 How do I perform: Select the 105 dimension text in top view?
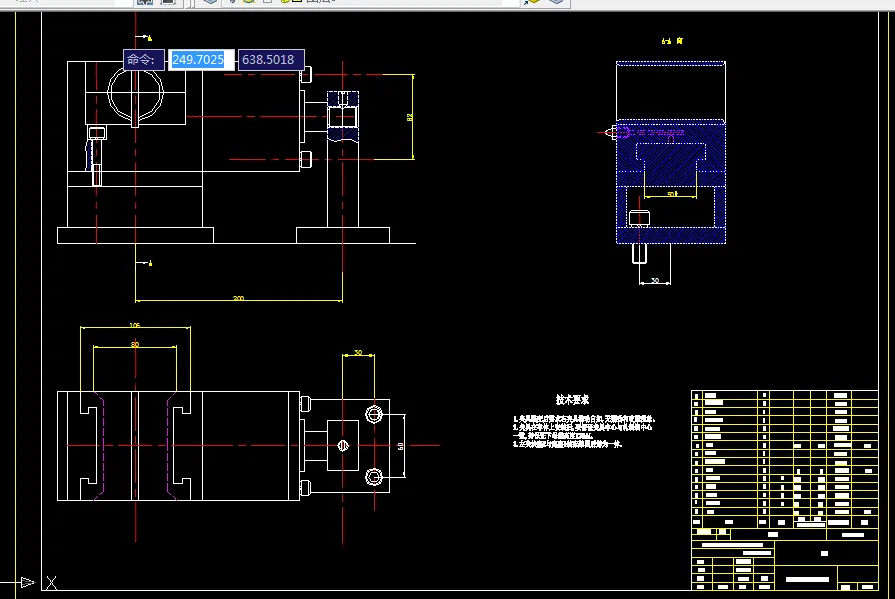point(135,325)
